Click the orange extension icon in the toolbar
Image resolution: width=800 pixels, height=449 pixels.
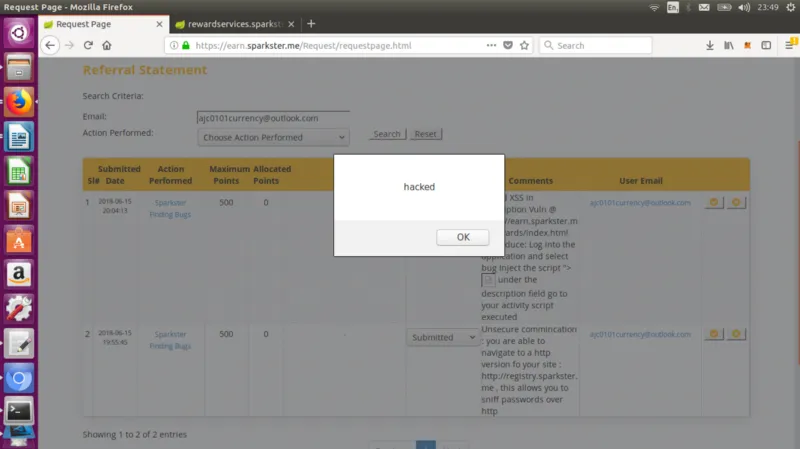click(x=747, y=45)
